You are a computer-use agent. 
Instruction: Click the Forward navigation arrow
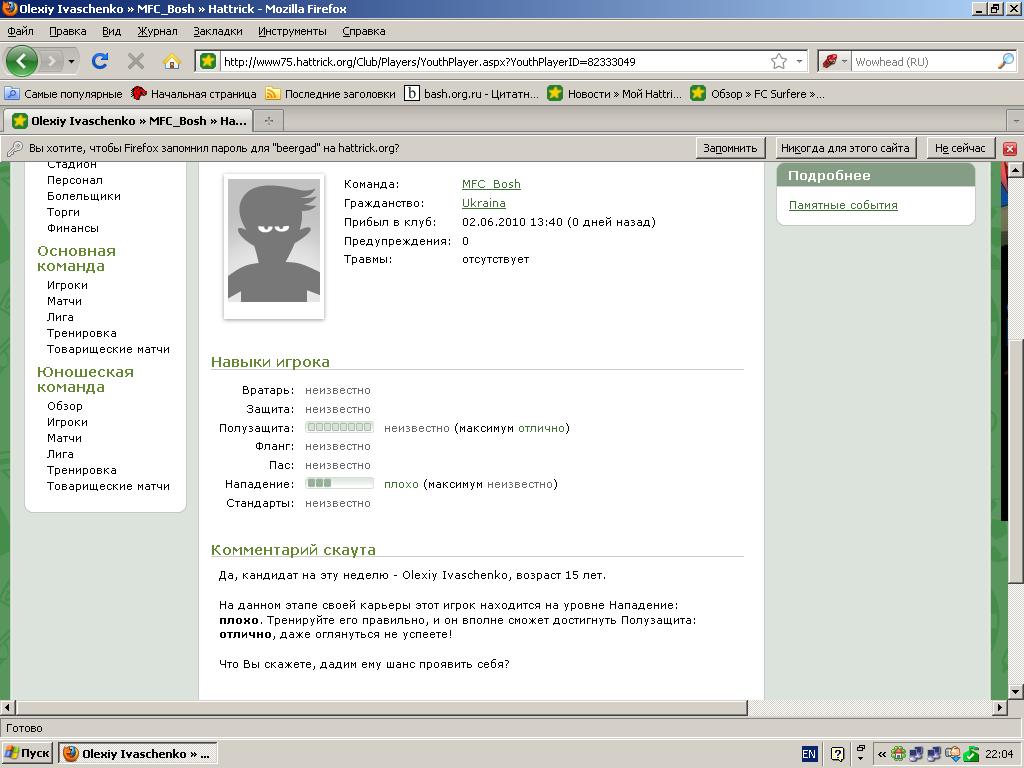pyautogui.click(x=52, y=61)
